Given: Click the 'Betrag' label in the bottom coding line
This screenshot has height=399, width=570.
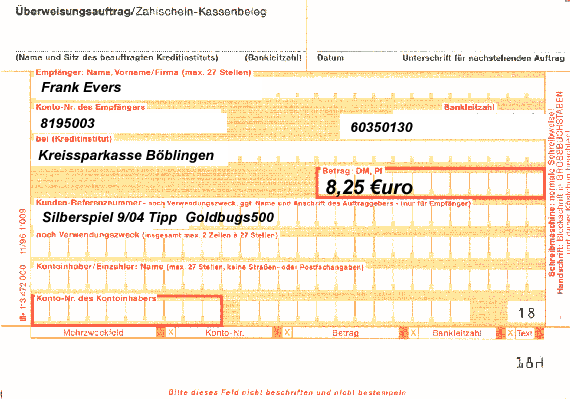Looking at the screenshot, I should [345, 333].
